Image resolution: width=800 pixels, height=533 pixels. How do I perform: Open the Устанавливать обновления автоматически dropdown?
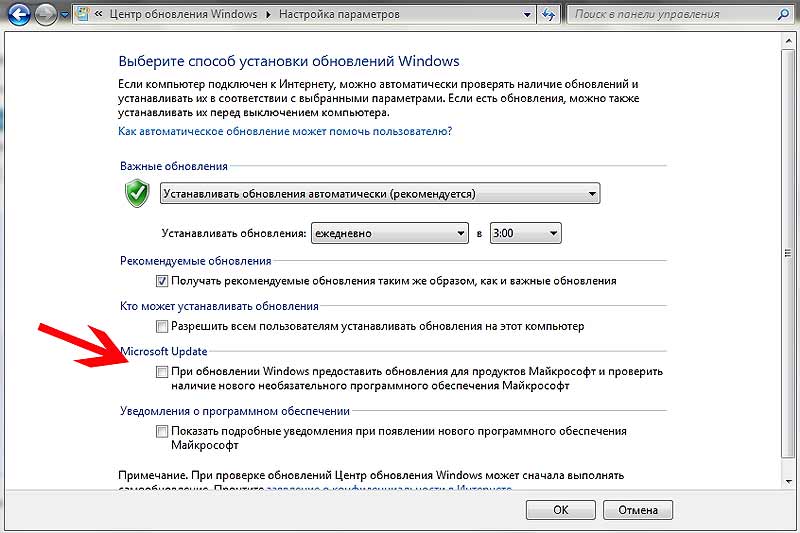pyautogui.click(x=380, y=194)
